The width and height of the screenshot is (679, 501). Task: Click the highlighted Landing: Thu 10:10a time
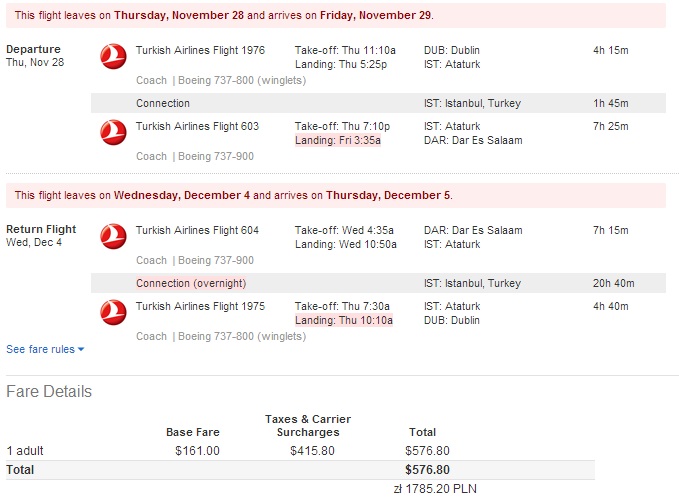pos(344,320)
